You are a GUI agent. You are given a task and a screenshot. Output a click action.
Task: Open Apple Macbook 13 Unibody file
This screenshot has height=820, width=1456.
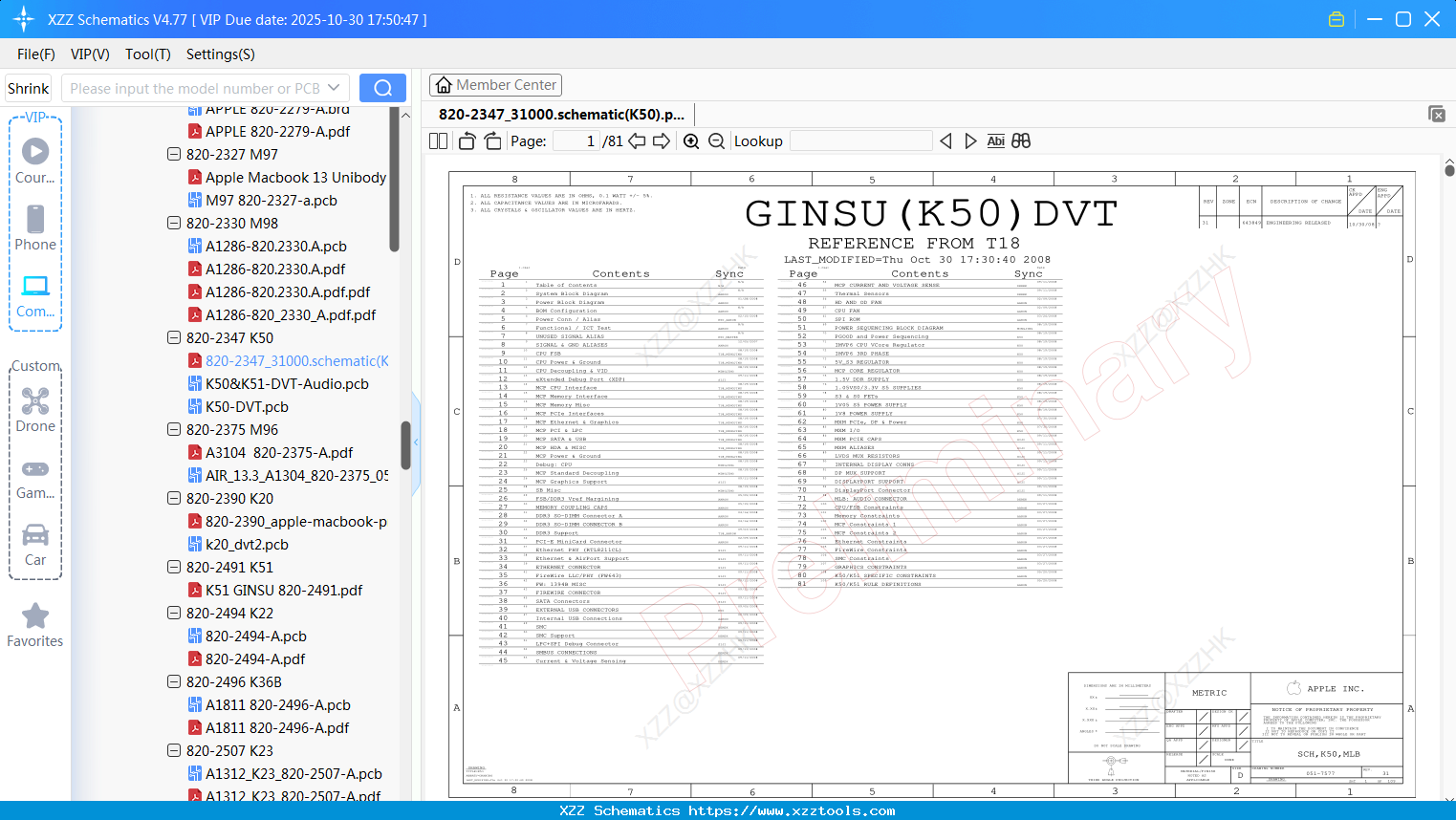(x=295, y=178)
